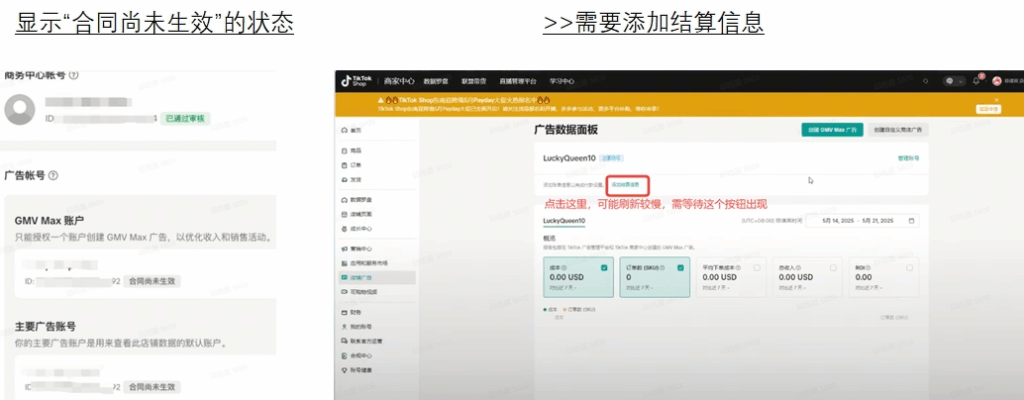Uncheck the 成本 metric card checkbox
This screenshot has height=400, width=1024.
(x=604, y=267)
